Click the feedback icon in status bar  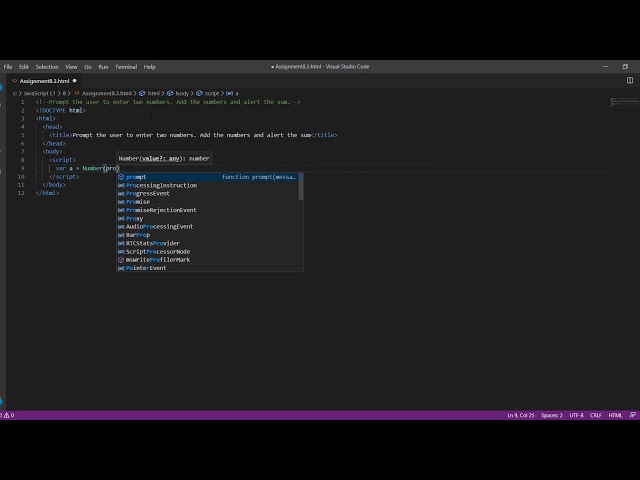[x=632, y=415]
